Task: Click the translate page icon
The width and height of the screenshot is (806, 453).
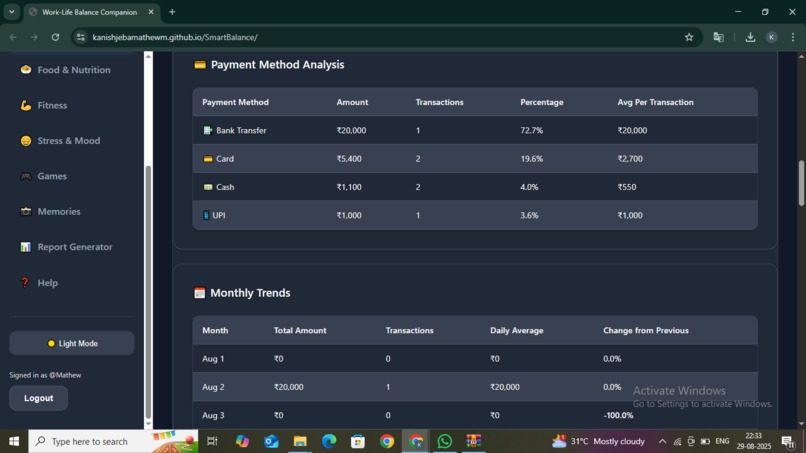Action: tap(719, 37)
